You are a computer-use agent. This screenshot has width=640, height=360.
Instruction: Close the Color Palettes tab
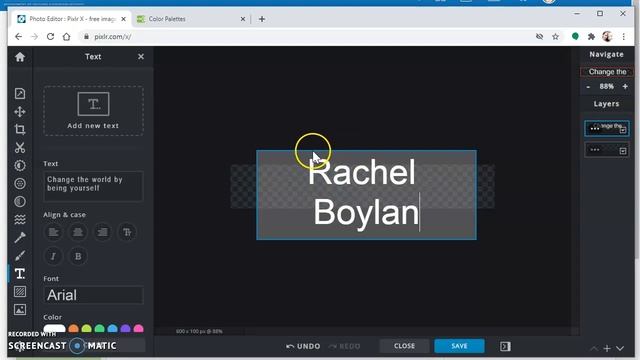(x=243, y=19)
